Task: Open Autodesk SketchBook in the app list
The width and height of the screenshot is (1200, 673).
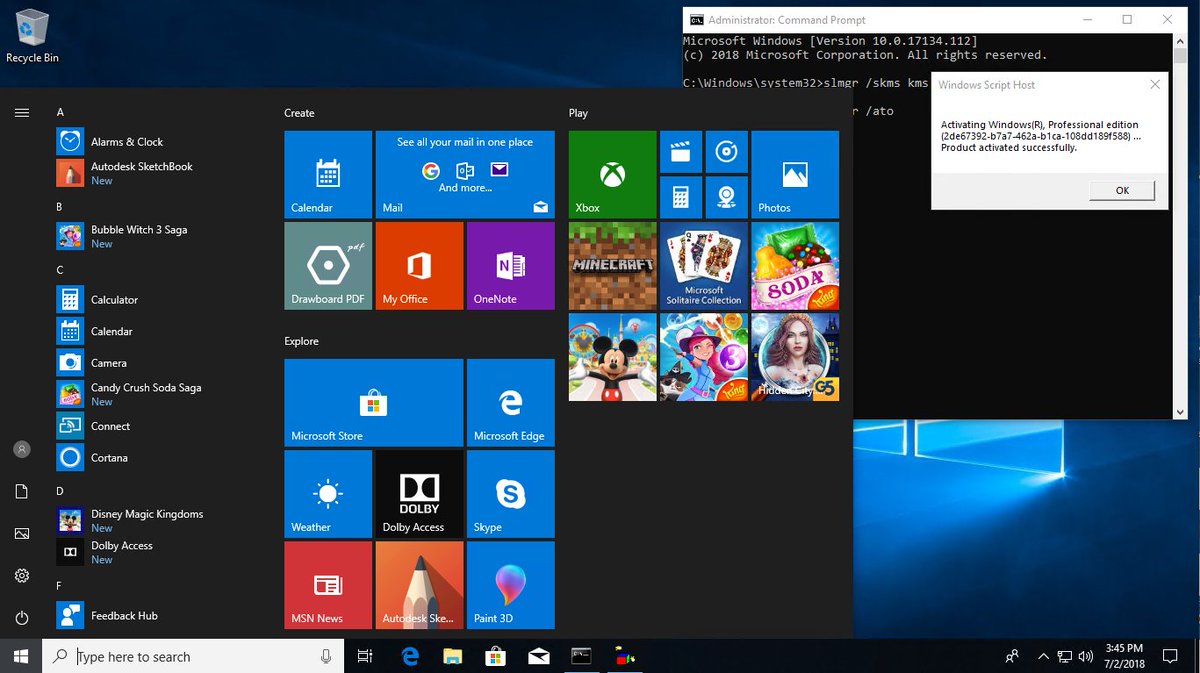Action: coord(160,173)
